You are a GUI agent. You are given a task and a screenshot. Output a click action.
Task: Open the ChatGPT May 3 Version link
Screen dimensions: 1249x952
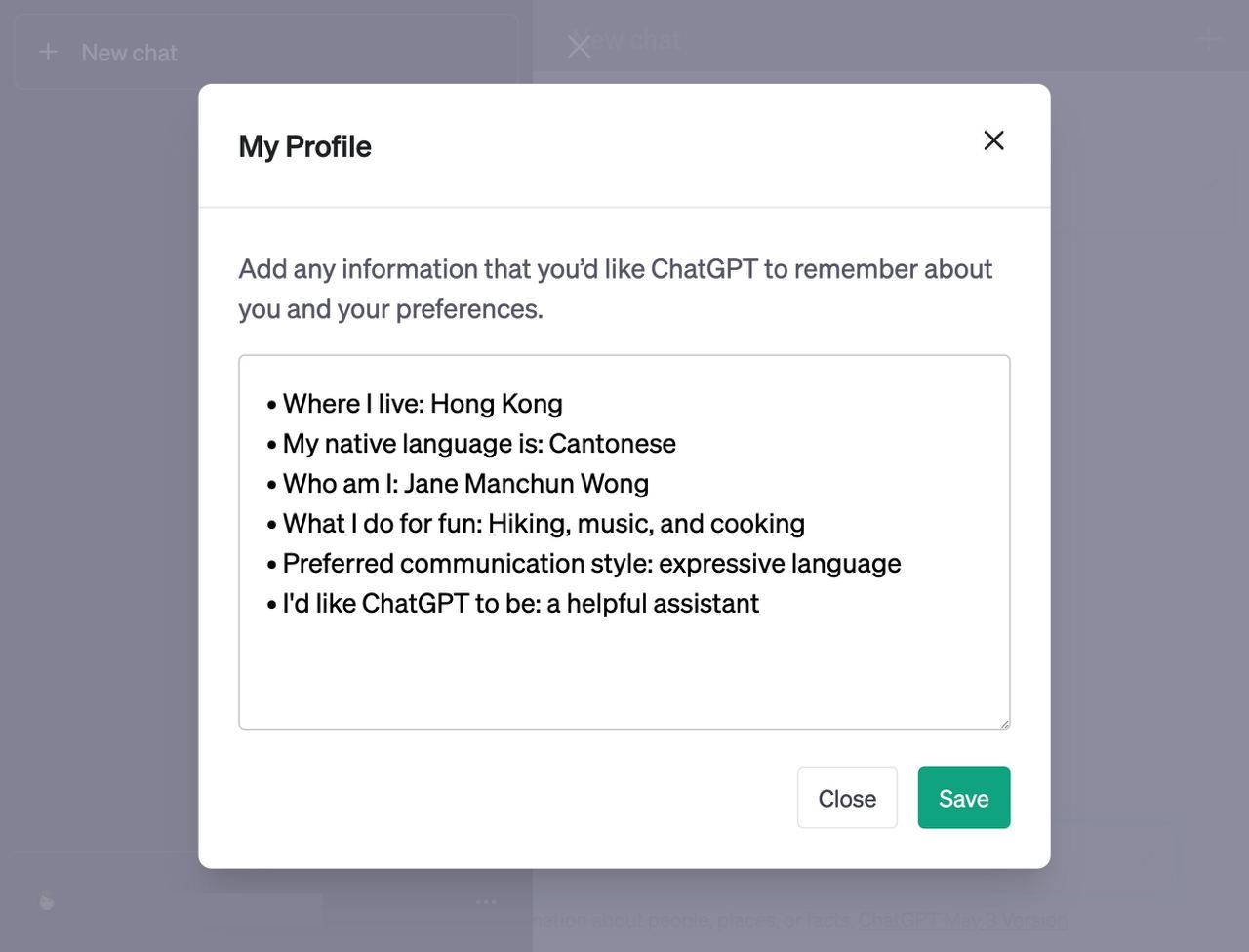[962, 920]
